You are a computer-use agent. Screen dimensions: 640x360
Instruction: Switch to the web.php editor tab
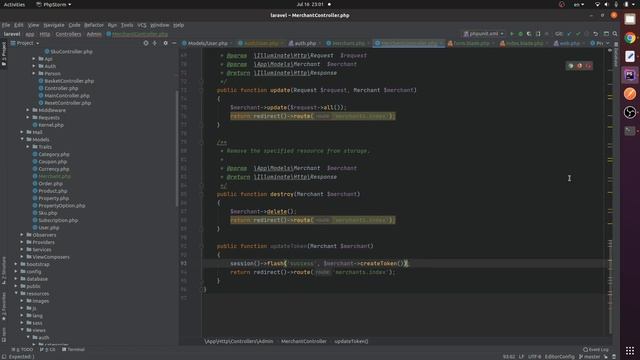click(569, 43)
